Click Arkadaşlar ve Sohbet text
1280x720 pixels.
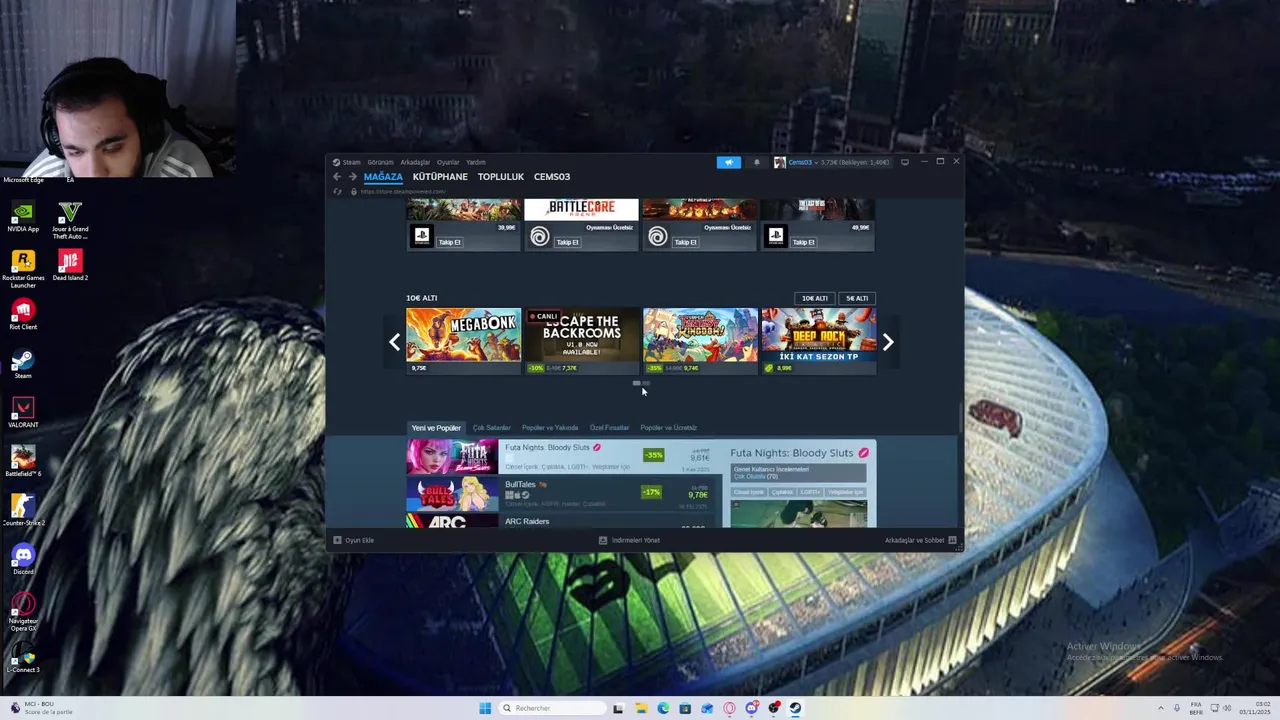point(914,540)
